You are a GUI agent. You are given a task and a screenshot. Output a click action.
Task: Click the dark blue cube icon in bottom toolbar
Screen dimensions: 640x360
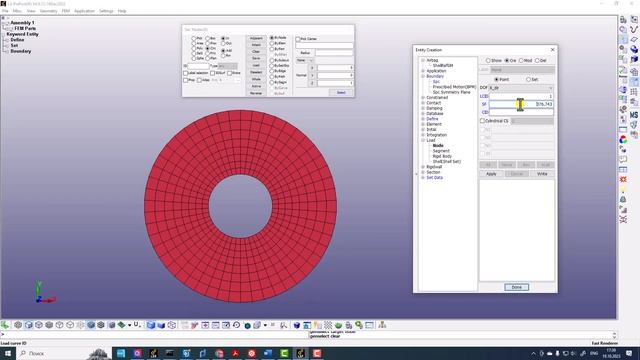point(297,325)
